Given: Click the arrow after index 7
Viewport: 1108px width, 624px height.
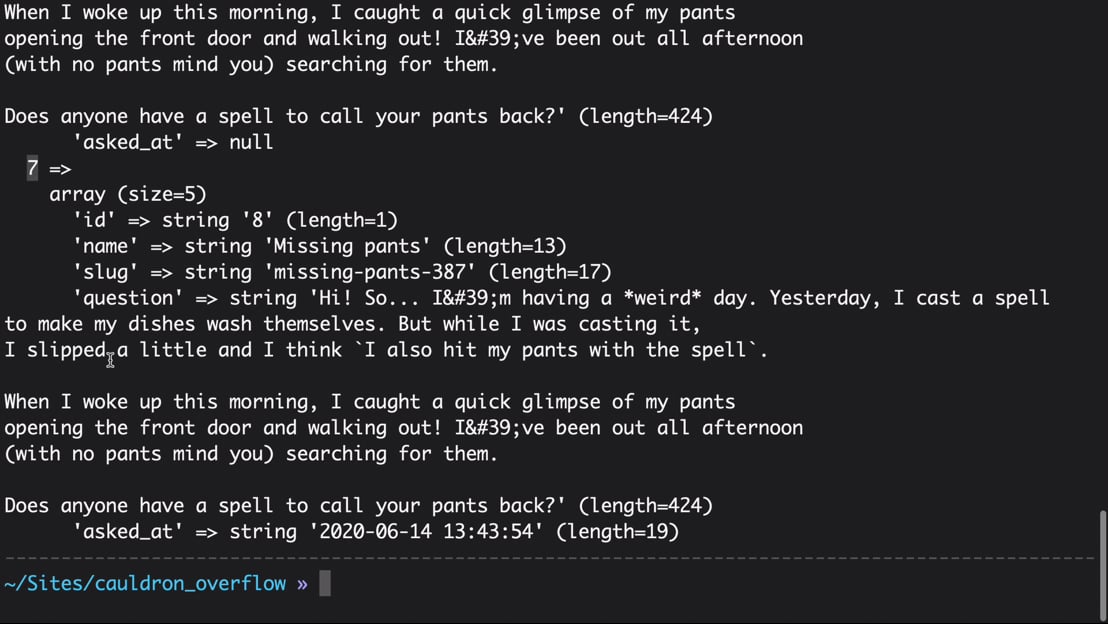Looking at the screenshot, I should (60, 170).
